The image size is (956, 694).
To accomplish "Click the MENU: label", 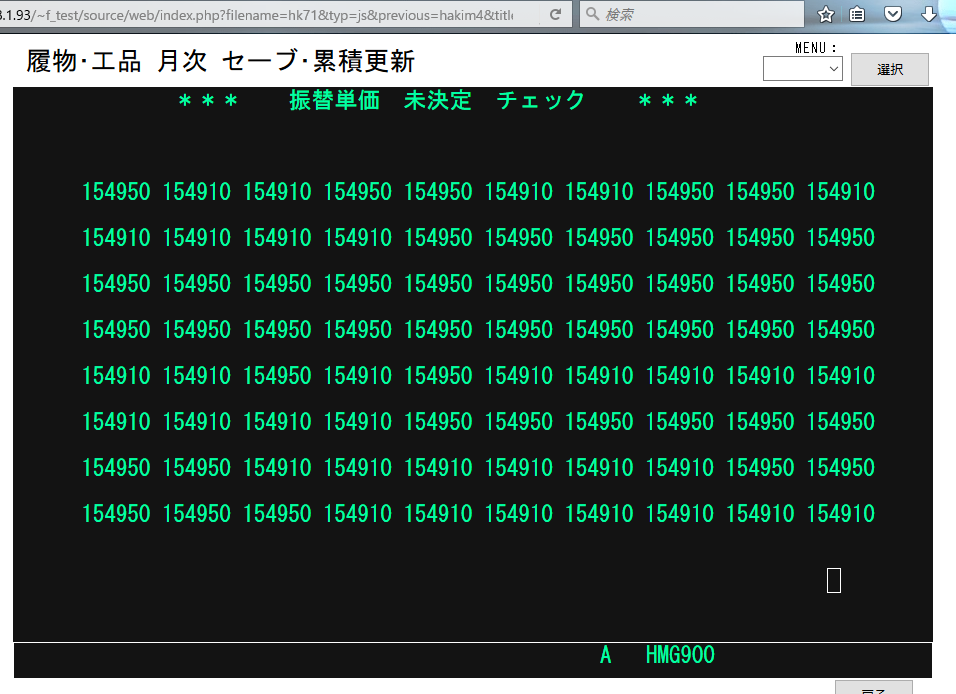I will click(x=816, y=47).
